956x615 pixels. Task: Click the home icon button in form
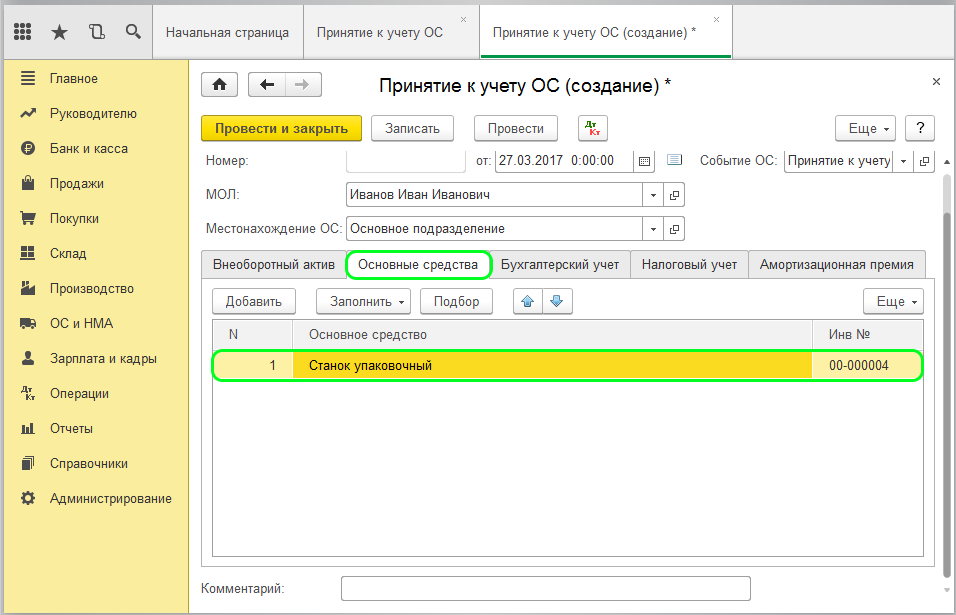(220, 85)
